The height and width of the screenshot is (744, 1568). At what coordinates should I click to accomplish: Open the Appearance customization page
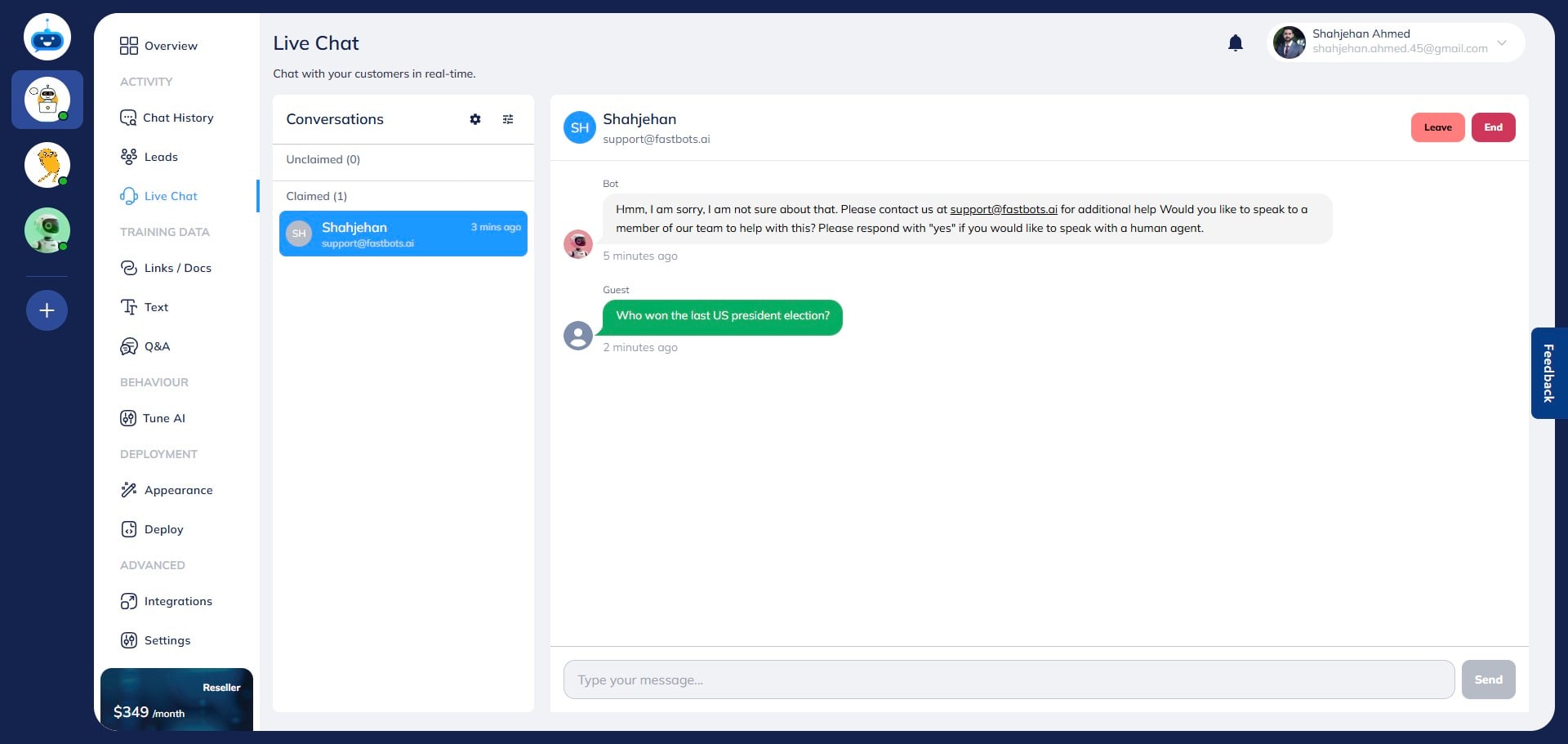click(179, 490)
